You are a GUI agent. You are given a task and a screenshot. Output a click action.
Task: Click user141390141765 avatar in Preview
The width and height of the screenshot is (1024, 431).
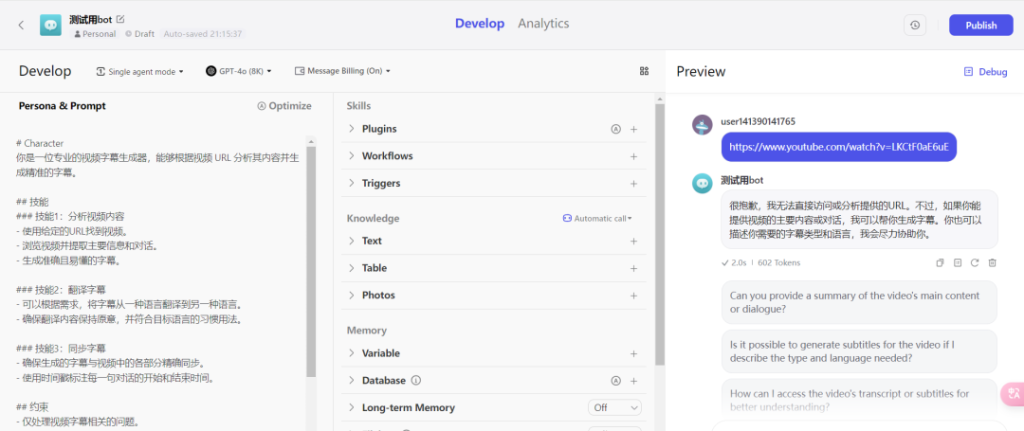[x=702, y=125]
